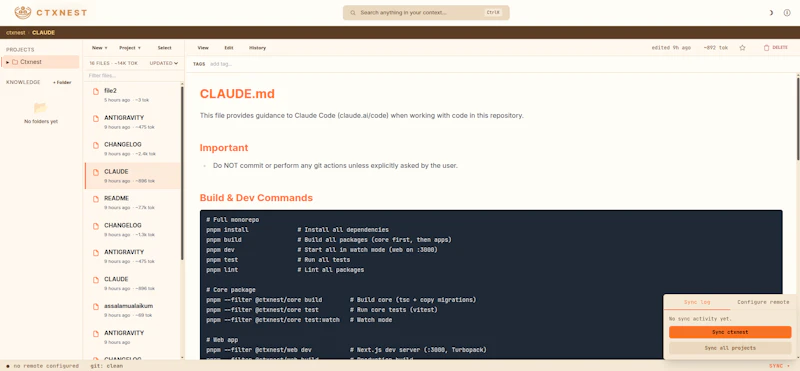800x371 pixels.
Task: Toggle dark mode with the moon icon
Action: click(771, 13)
